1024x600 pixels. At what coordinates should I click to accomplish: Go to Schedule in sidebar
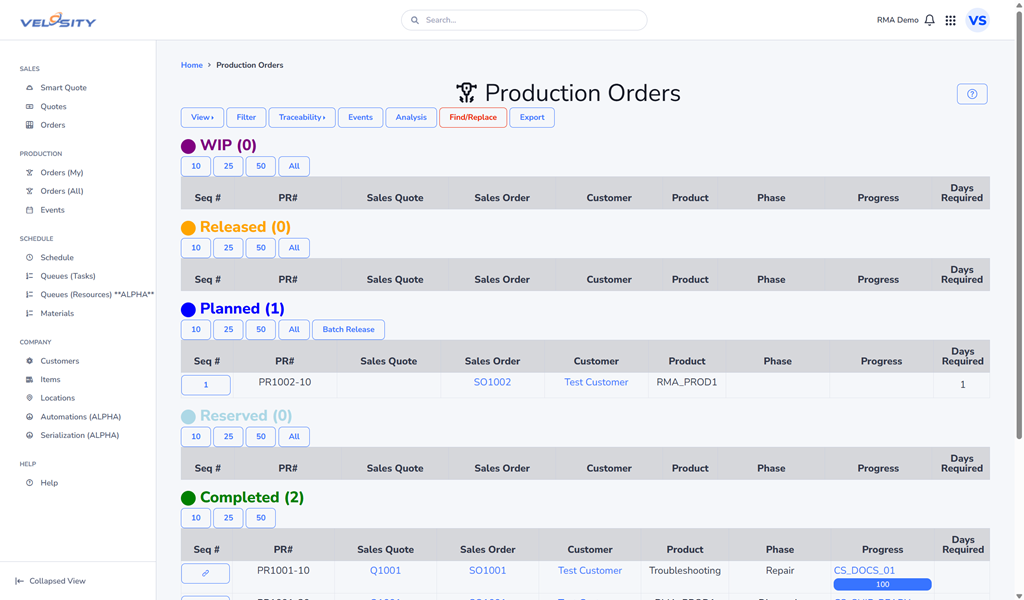(x=56, y=257)
